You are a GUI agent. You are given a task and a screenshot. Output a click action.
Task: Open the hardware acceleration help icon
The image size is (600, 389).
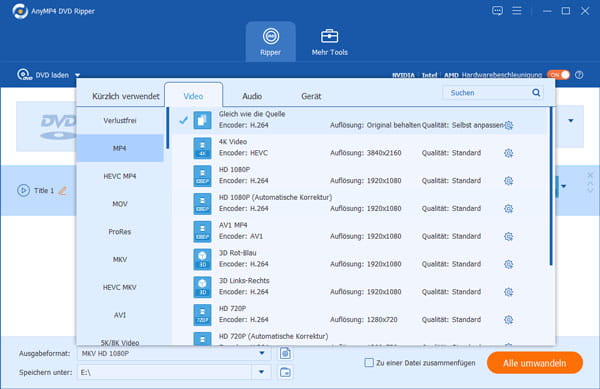pos(579,75)
